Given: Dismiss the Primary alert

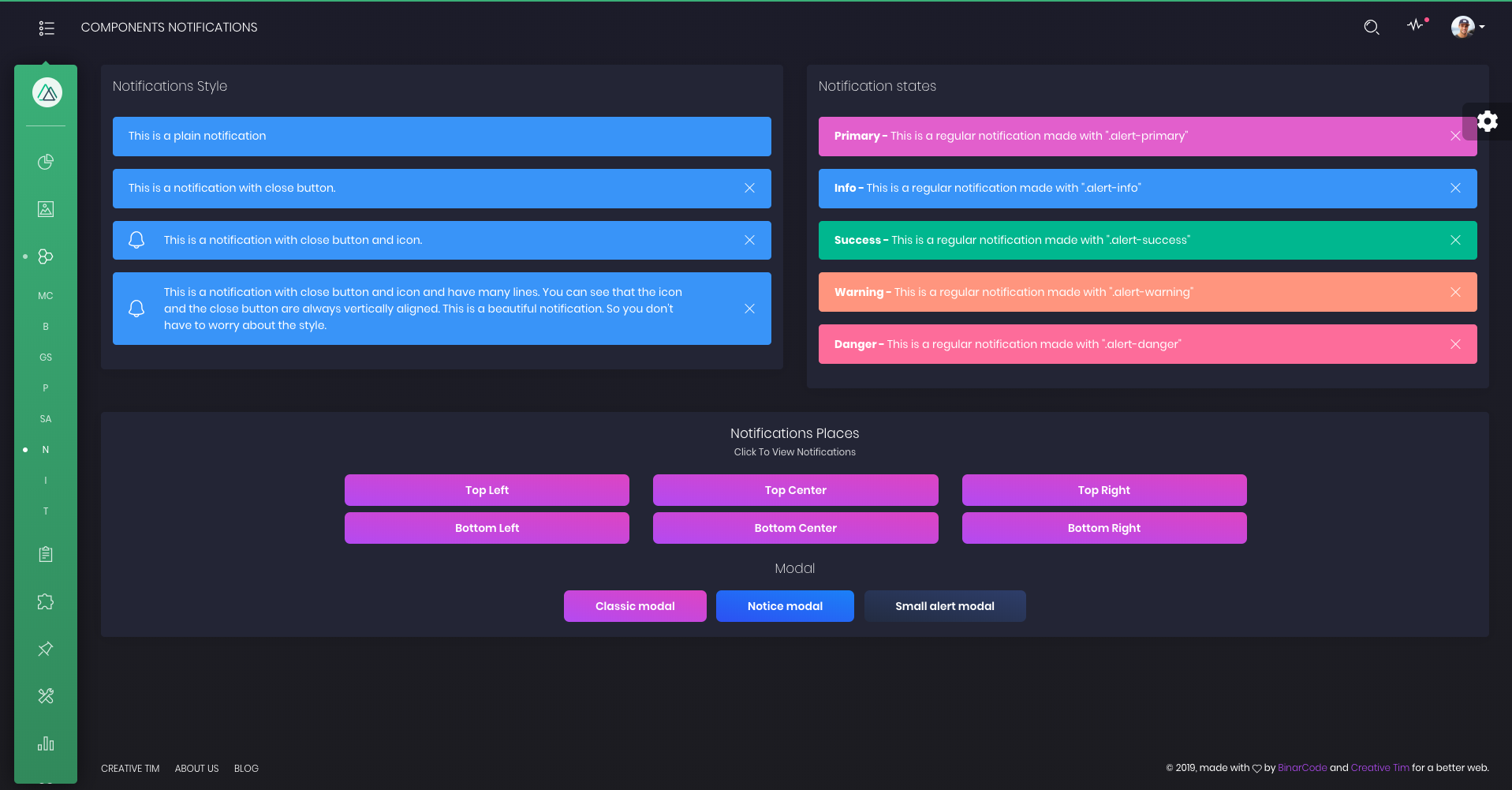Looking at the screenshot, I should tap(1455, 136).
